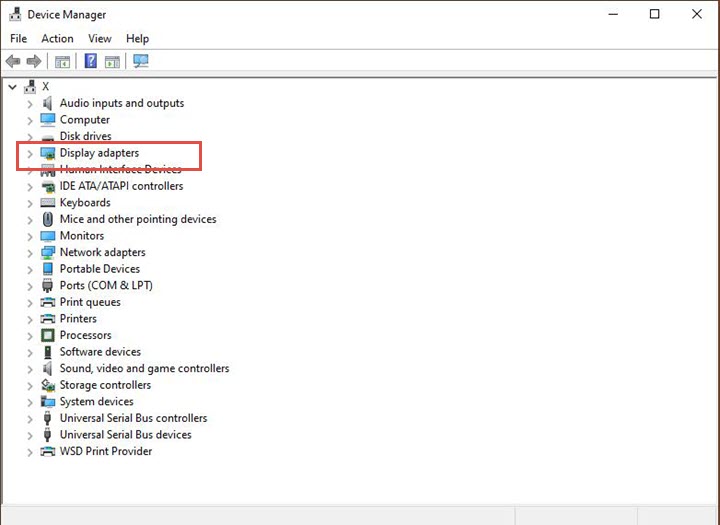Select Universal Serial Bus devices label
Viewport: 720px width, 525px height.
point(125,435)
